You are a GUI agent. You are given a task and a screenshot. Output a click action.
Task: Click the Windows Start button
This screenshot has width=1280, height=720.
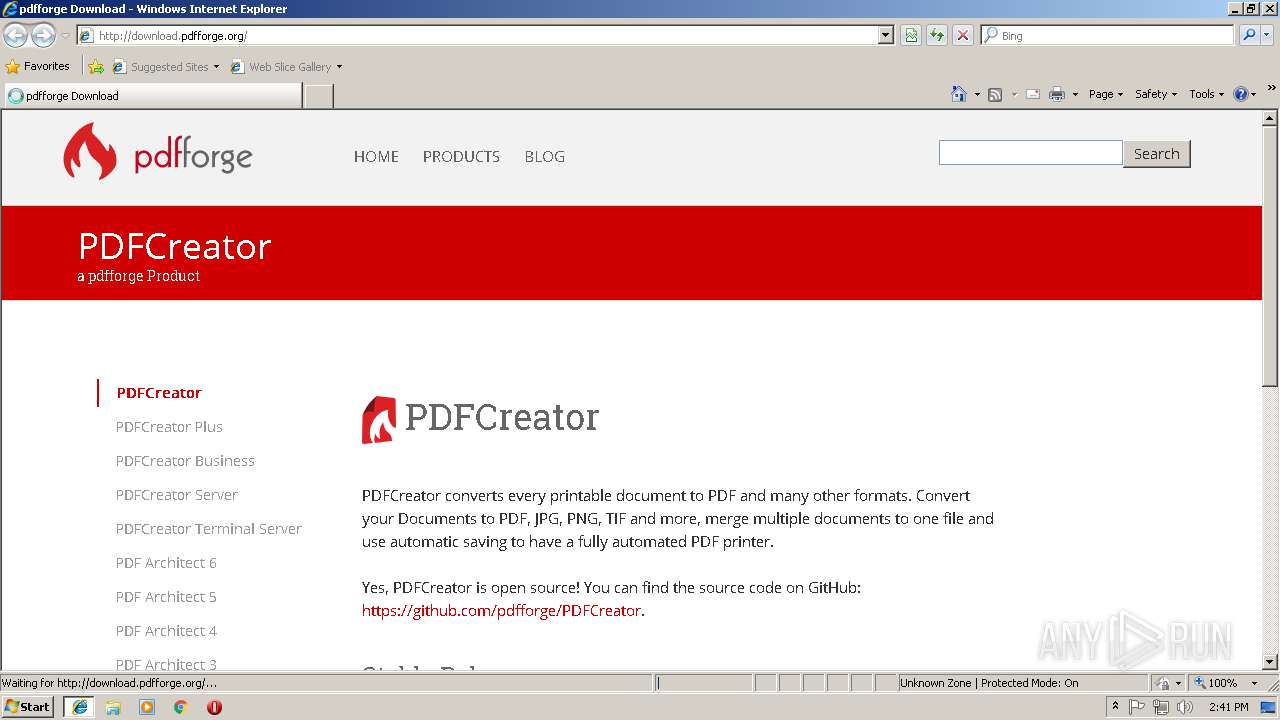pos(29,707)
